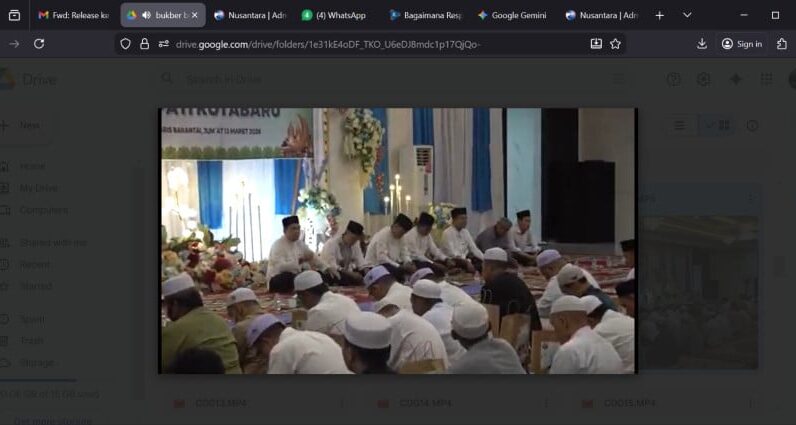The width and height of the screenshot is (796, 425).
Task: Mute the audio on the bukber tab
Action: click(146, 15)
